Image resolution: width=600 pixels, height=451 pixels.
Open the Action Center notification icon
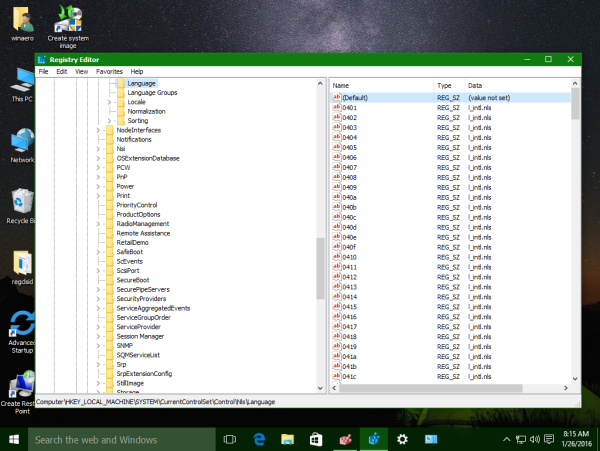tap(549, 439)
